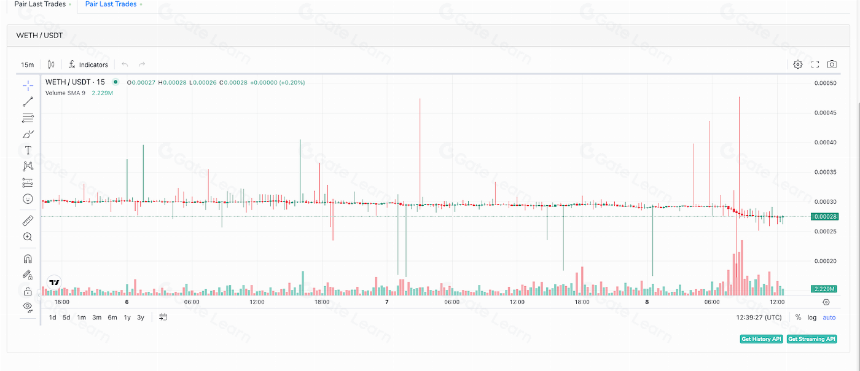Toggle auto scale
This screenshot has height=371, width=860.
(829, 318)
